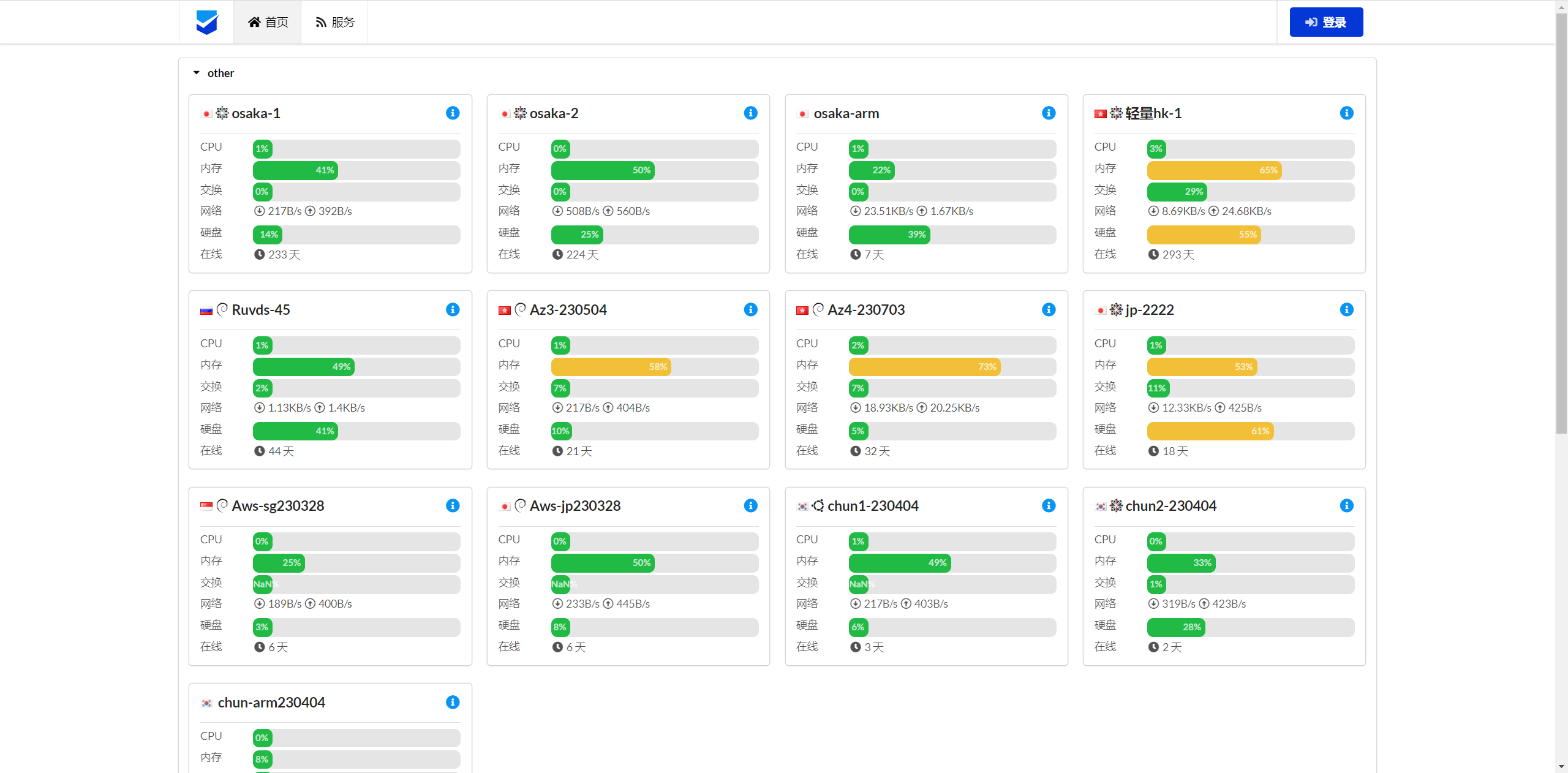The width and height of the screenshot is (1568, 773).
Task: Open info icon for osaka-arm server
Action: pyautogui.click(x=1049, y=113)
